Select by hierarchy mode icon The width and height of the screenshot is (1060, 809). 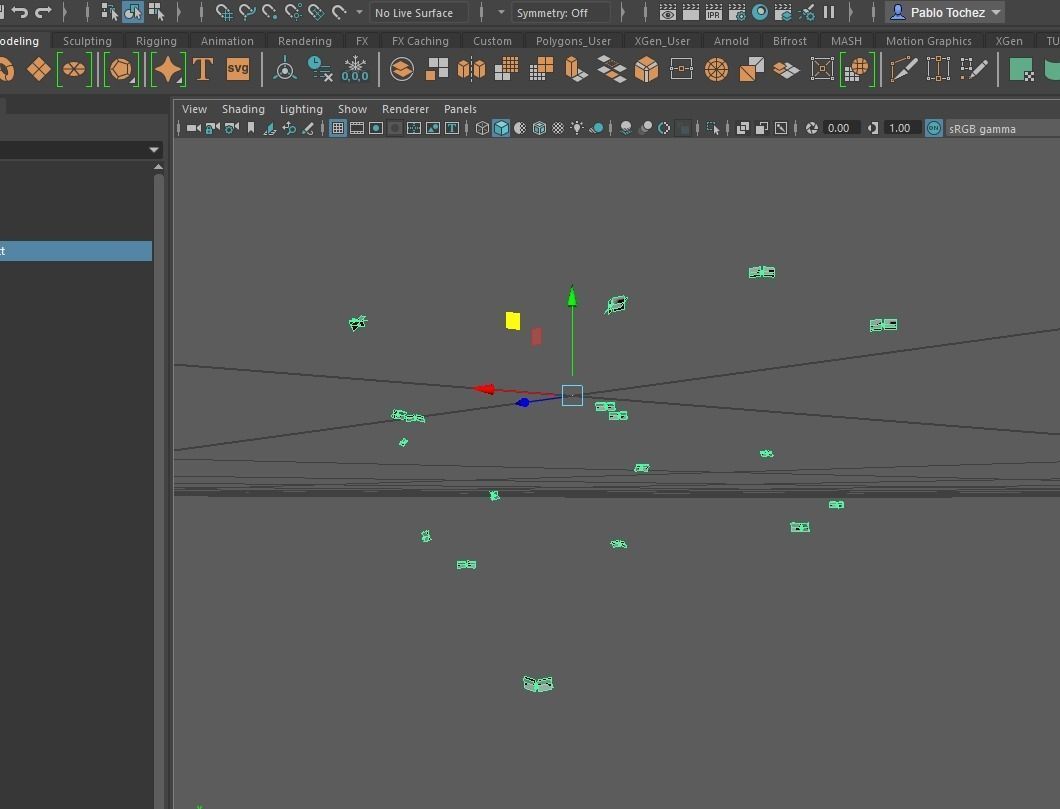point(109,11)
